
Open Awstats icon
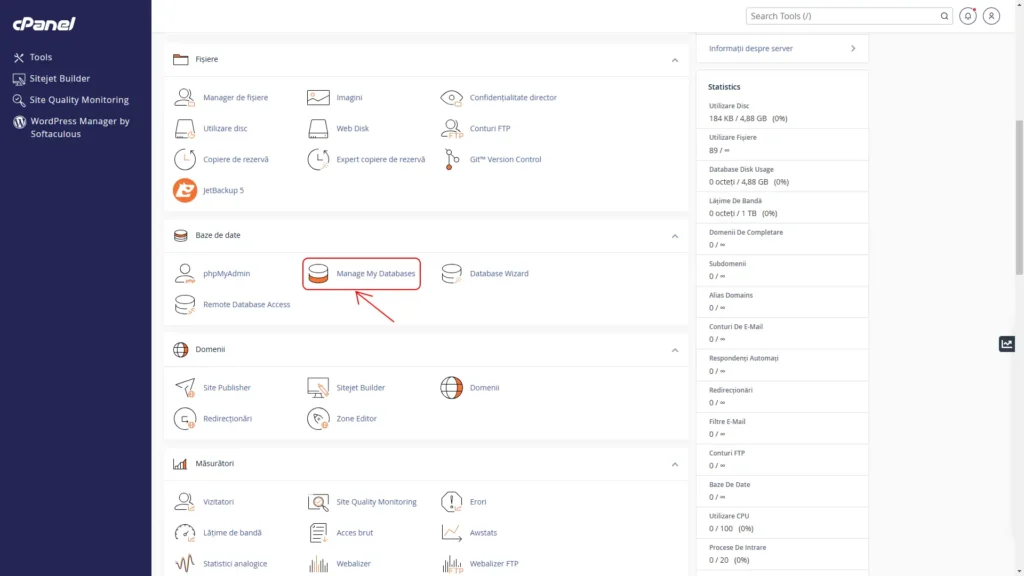pyautogui.click(x=451, y=533)
